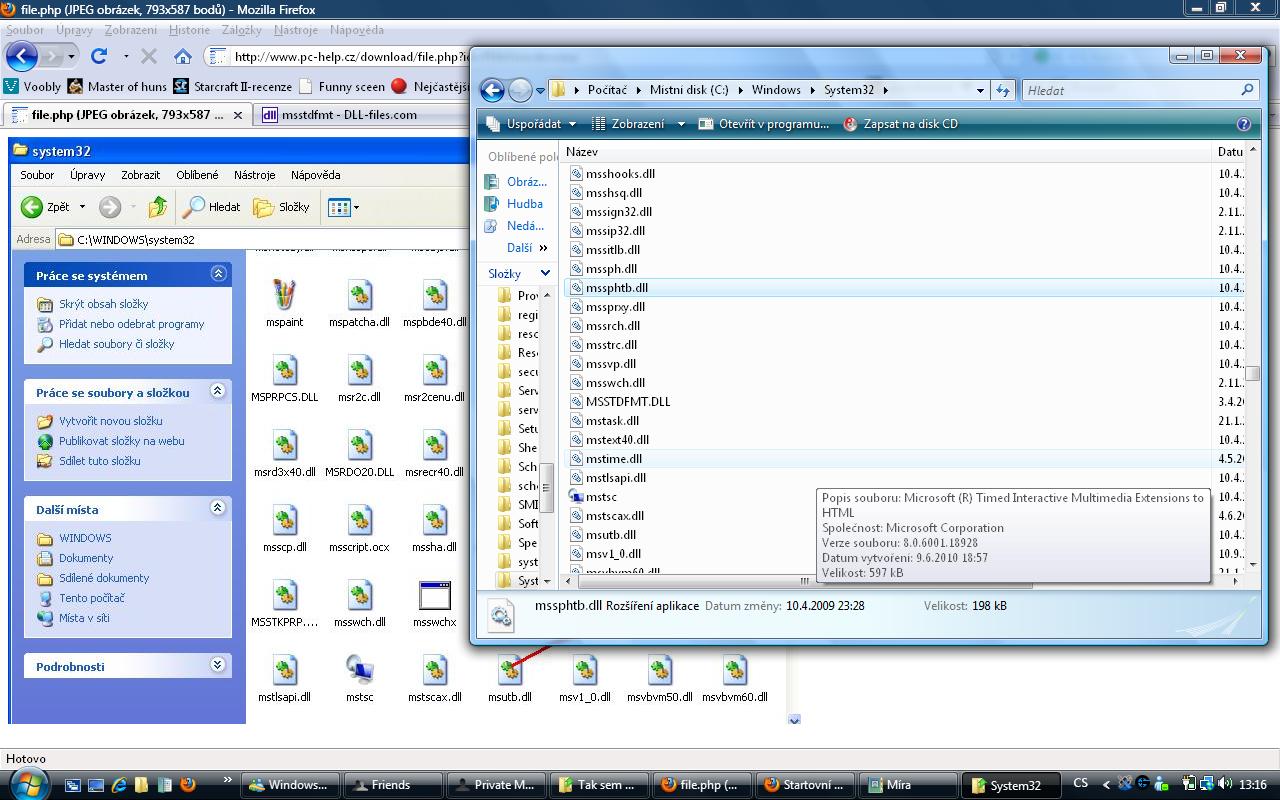Screen dimensions: 1280x800
Task: Switch to Friends taskbar window
Action: (391, 785)
